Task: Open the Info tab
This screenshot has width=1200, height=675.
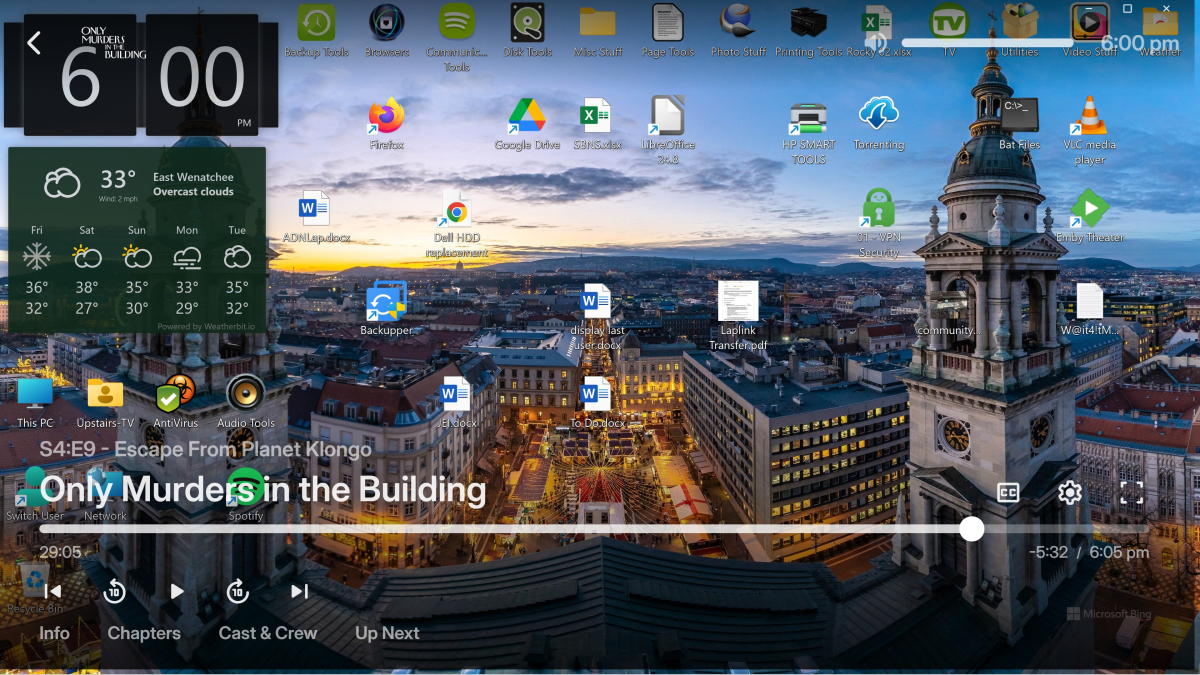Action: (x=54, y=633)
